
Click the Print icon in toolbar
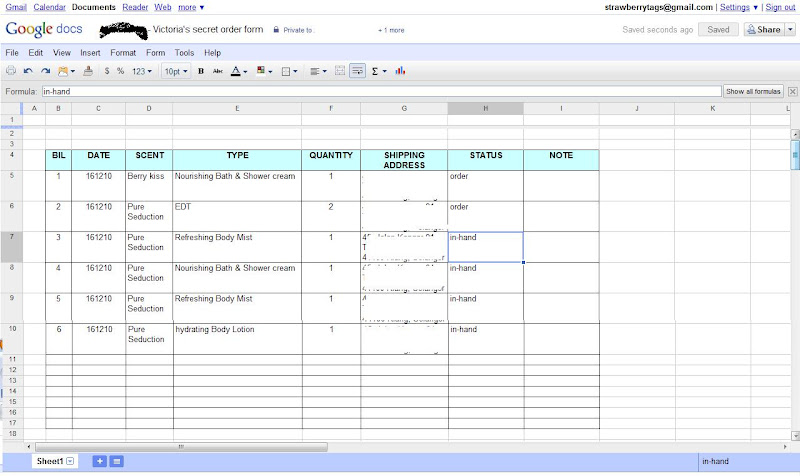coord(11,71)
